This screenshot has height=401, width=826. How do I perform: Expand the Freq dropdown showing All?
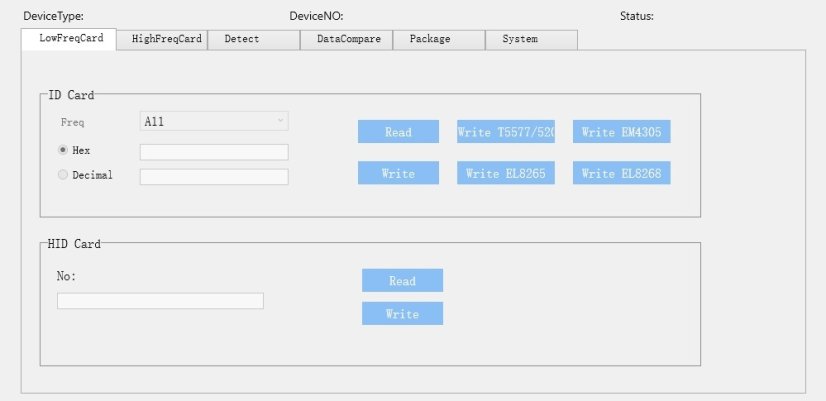[x=214, y=121]
